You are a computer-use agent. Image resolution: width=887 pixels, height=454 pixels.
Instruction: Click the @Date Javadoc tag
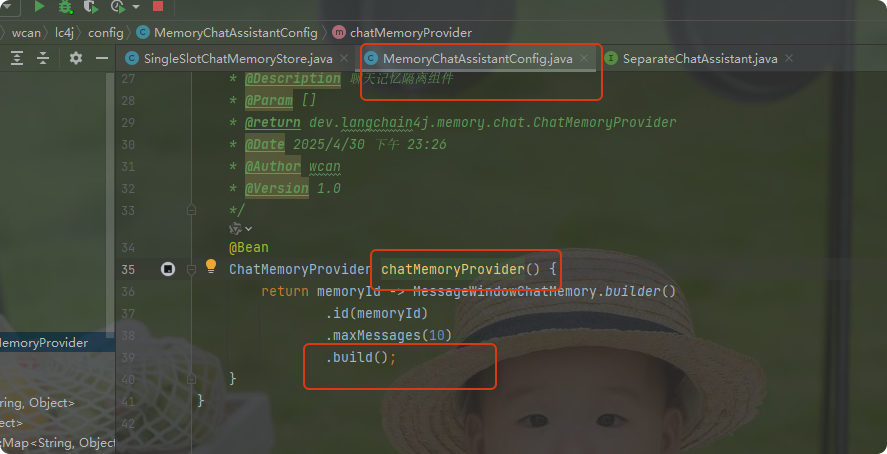[x=265, y=145]
